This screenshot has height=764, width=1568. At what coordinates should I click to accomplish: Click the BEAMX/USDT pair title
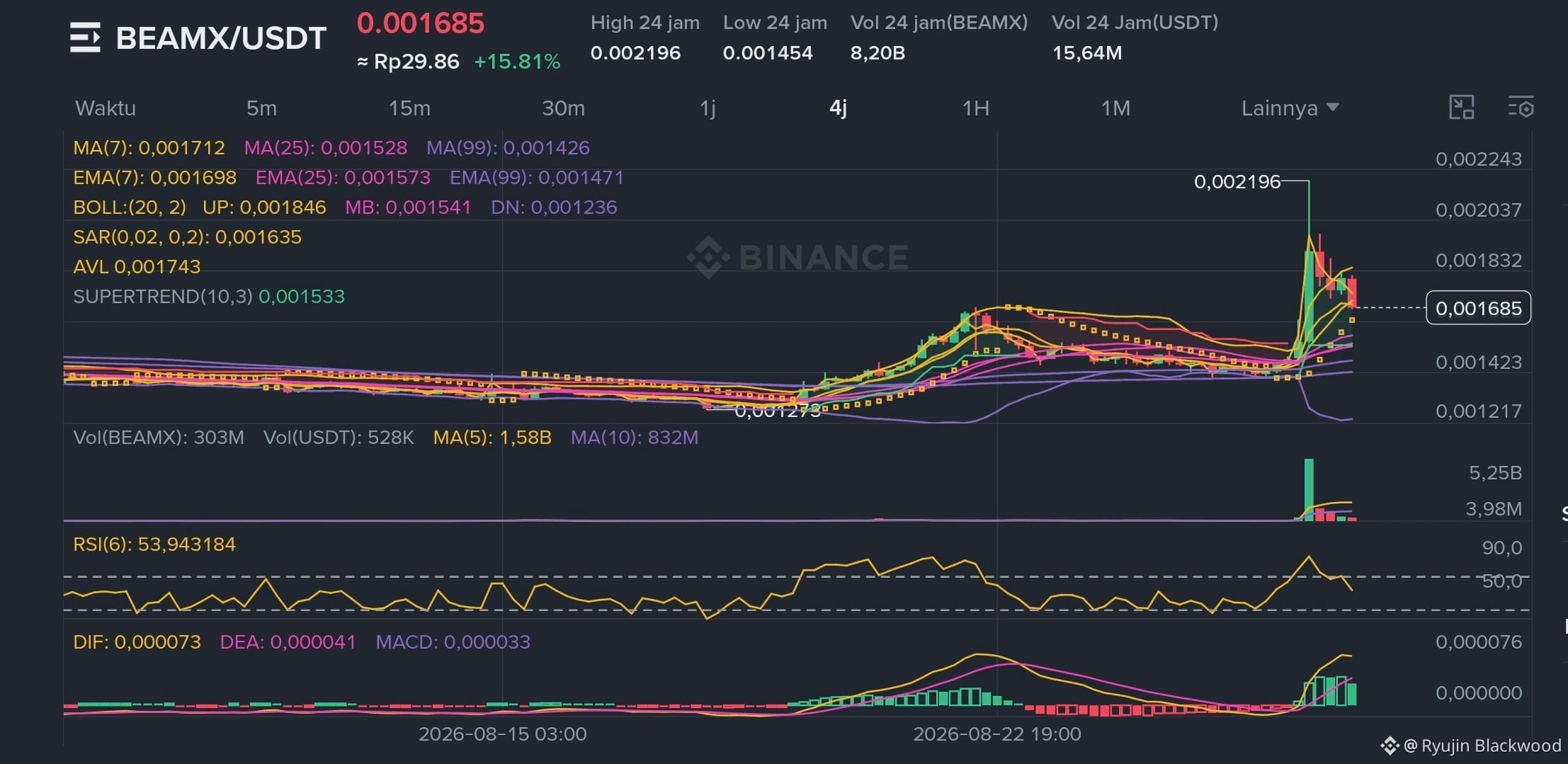[221, 38]
